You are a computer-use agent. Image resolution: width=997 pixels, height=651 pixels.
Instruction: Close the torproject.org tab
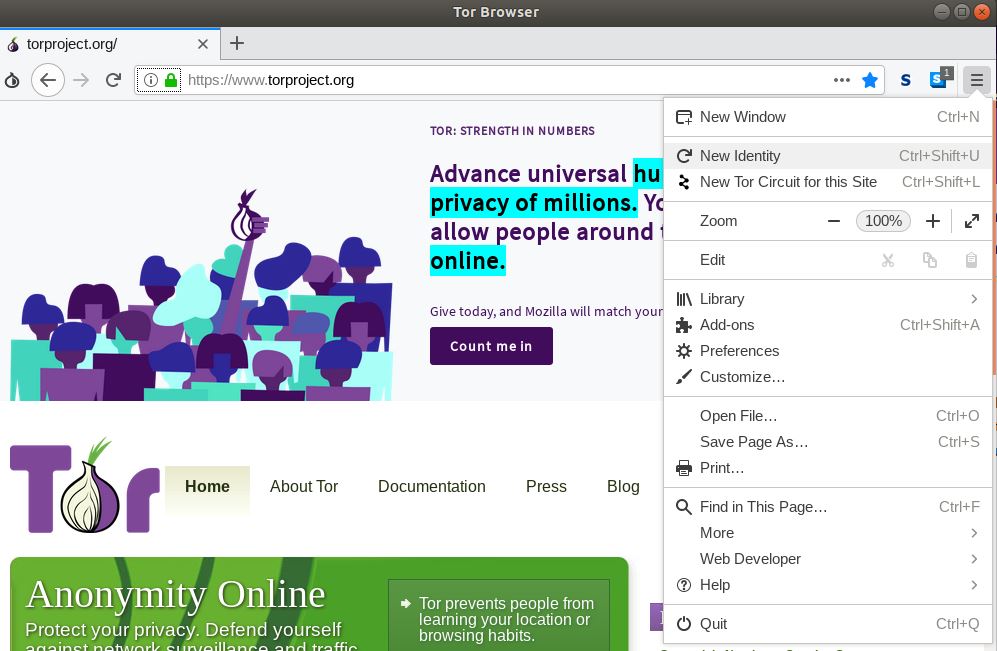click(203, 44)
